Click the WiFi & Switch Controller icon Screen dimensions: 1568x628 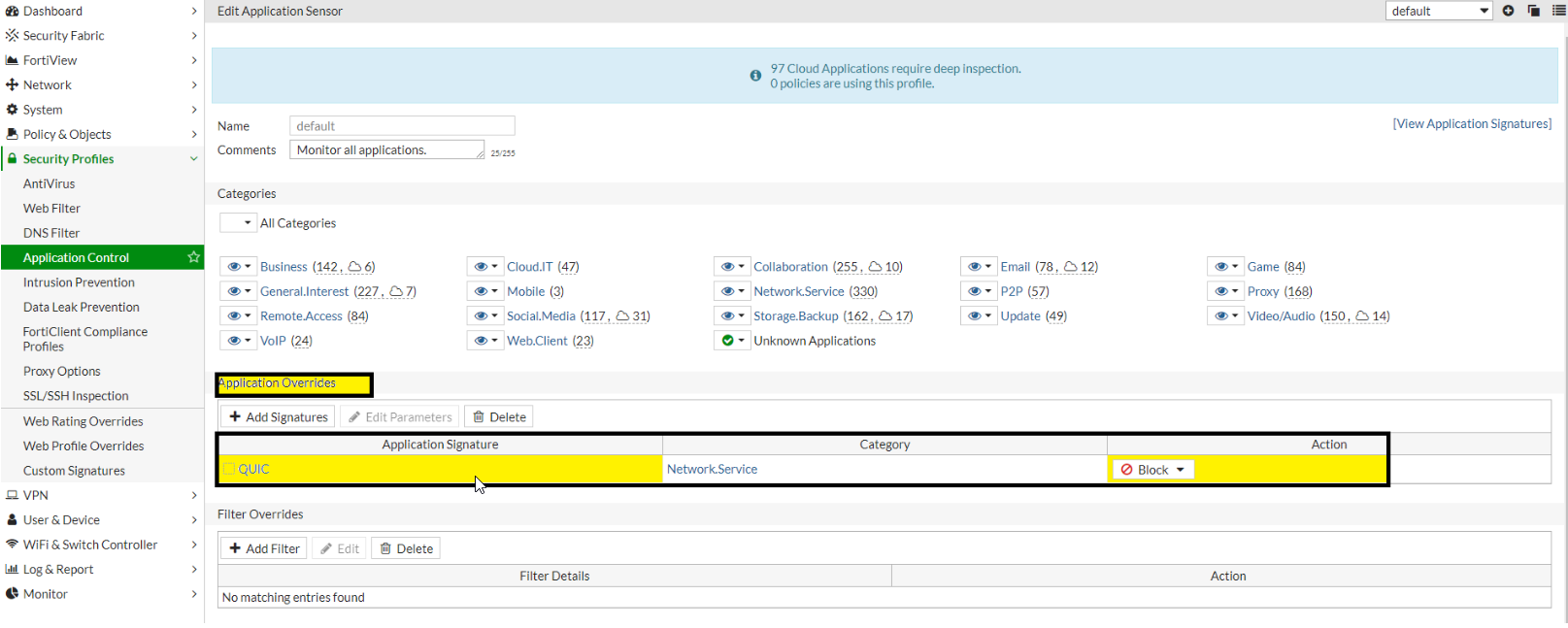[12, 545]
